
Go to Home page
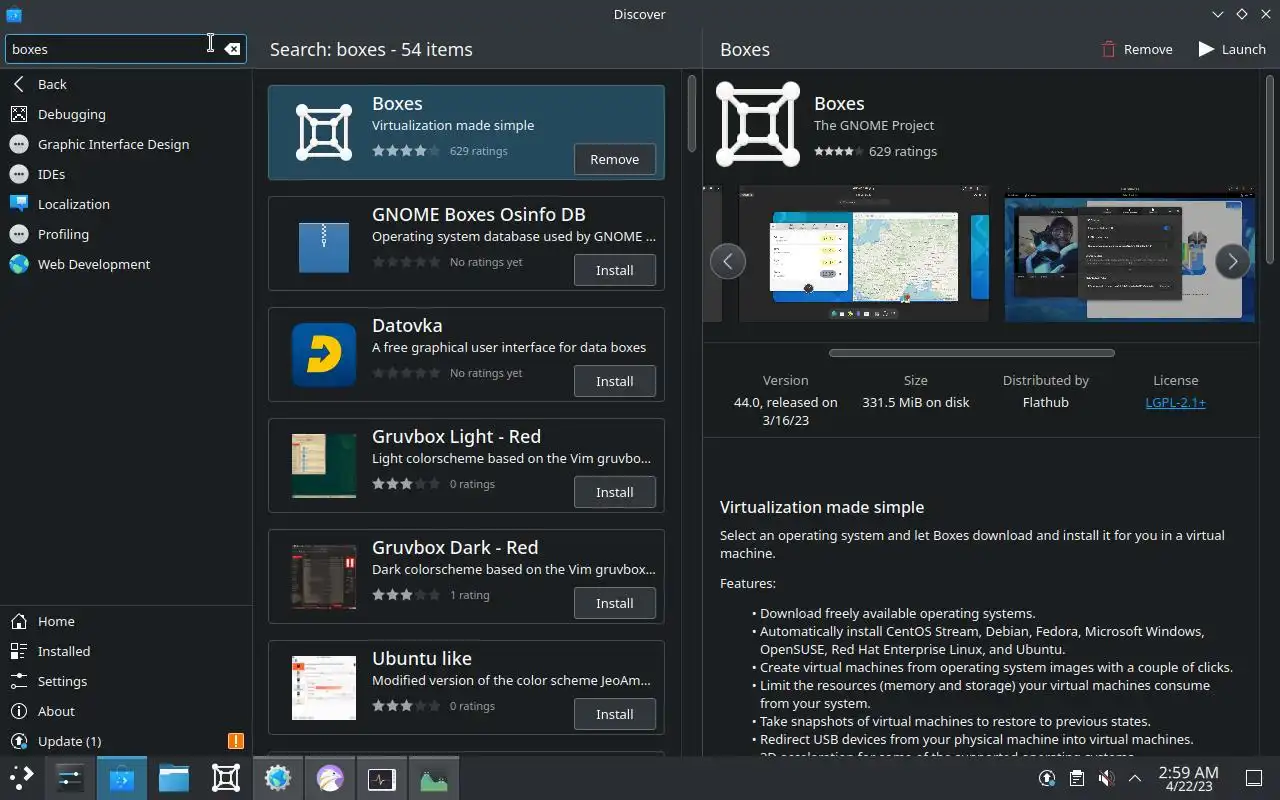click(126, 621)
